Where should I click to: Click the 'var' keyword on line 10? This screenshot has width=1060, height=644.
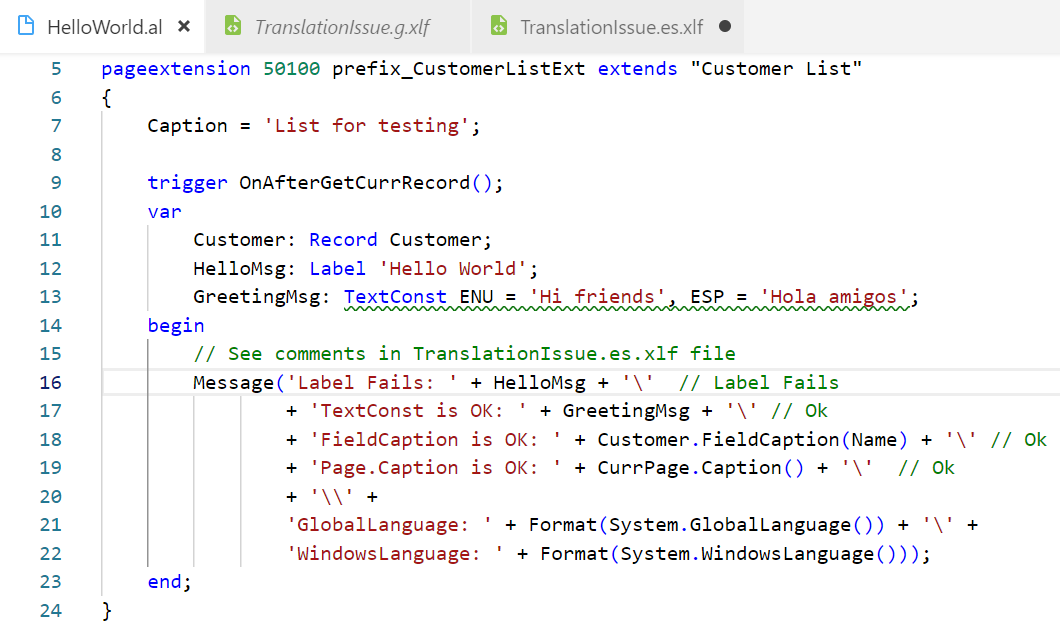(x=164, y=212)
